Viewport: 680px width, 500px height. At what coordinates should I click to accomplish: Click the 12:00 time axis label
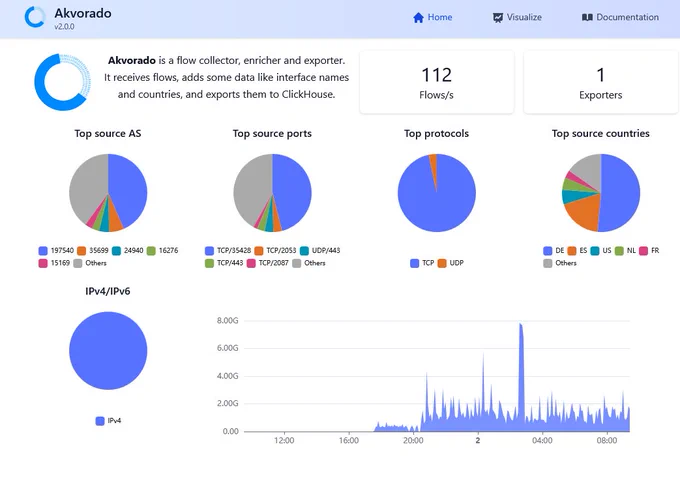point(284,441)
